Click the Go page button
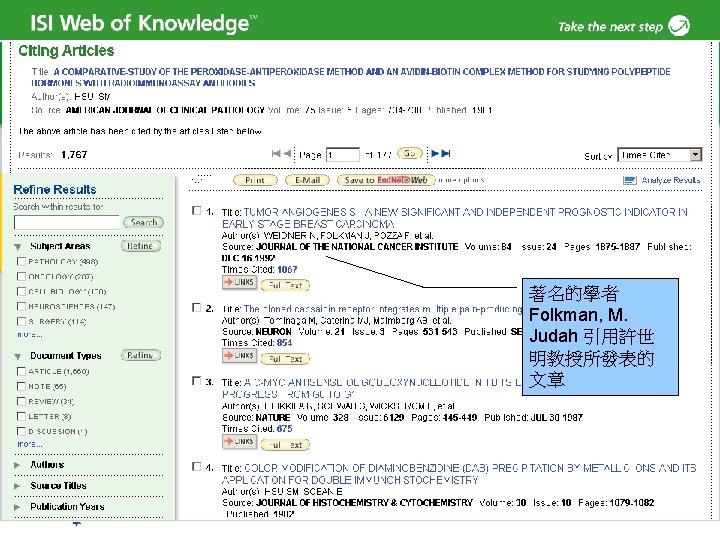Image resolution: width=720 pixels, height=540 pixels. coord(410,153)
